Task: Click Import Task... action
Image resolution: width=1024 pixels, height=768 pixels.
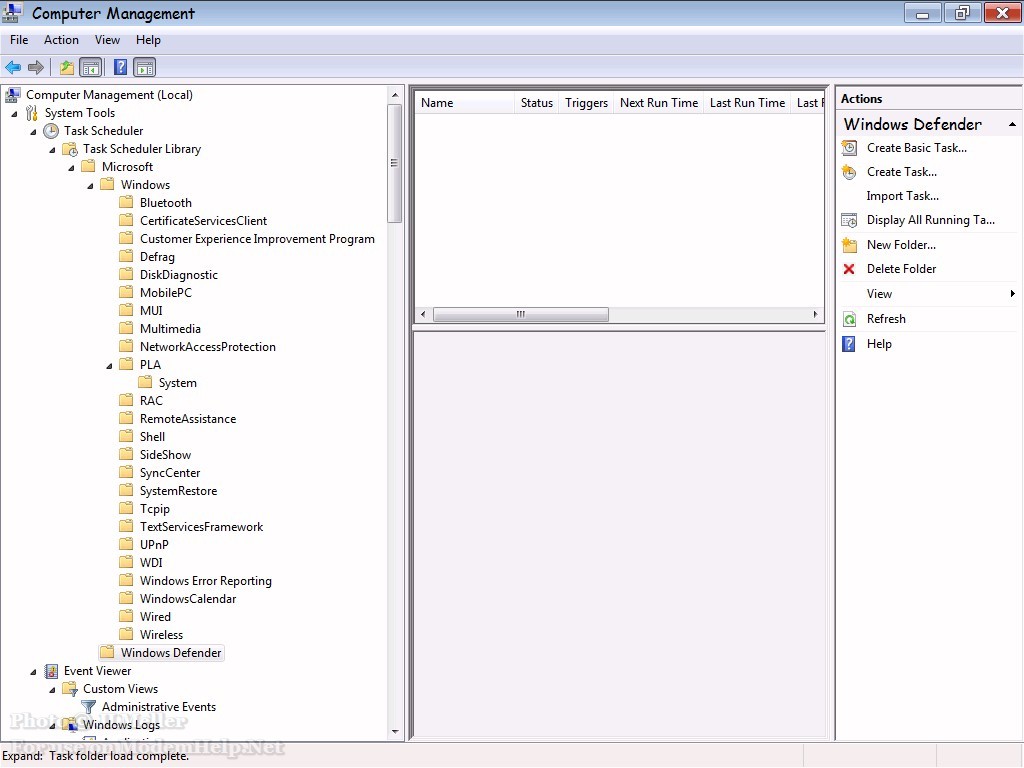Action: tap(903, 196)
